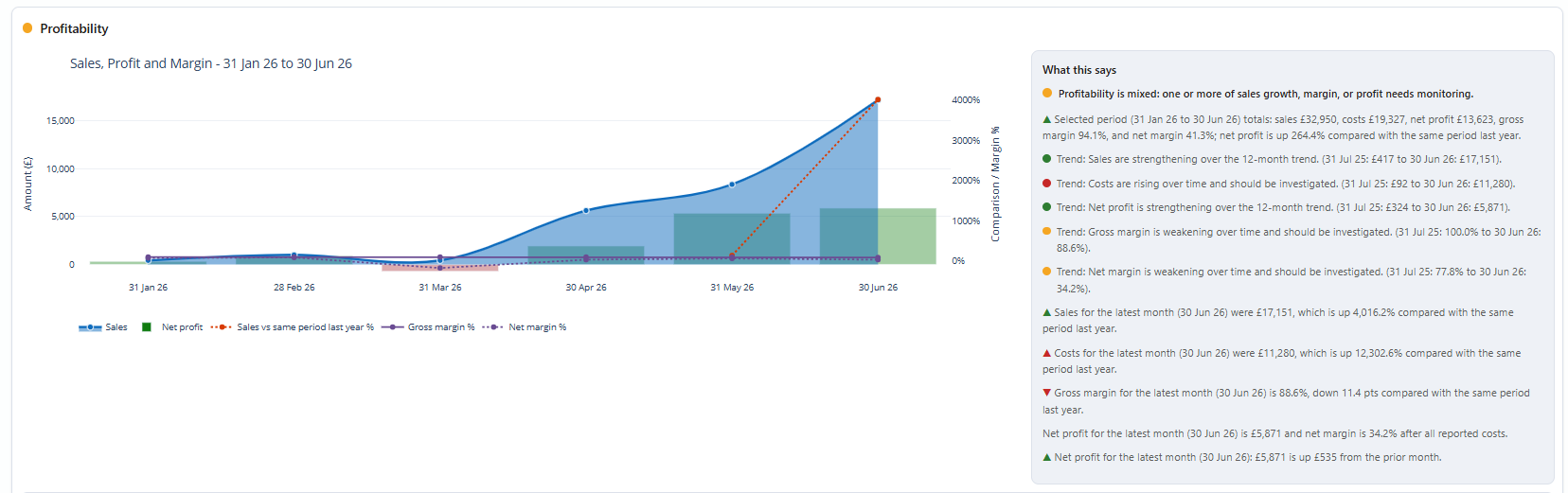Click the '30 Jun 26' x-axis label
This screenshot has width=1568, height=493.
pyautogui.click(x=878, y=287)
